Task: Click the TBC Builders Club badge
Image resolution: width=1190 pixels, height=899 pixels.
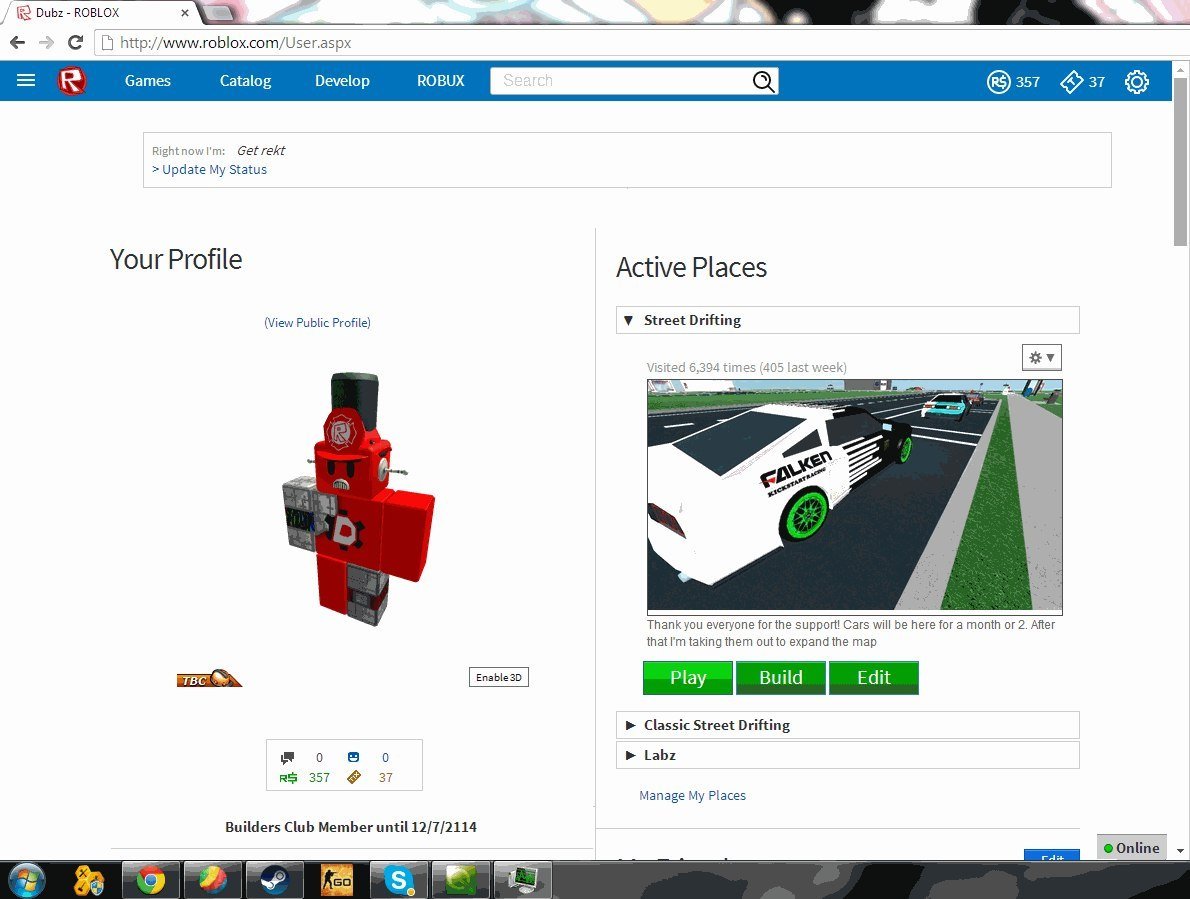Action: click(x=209, y=679)
